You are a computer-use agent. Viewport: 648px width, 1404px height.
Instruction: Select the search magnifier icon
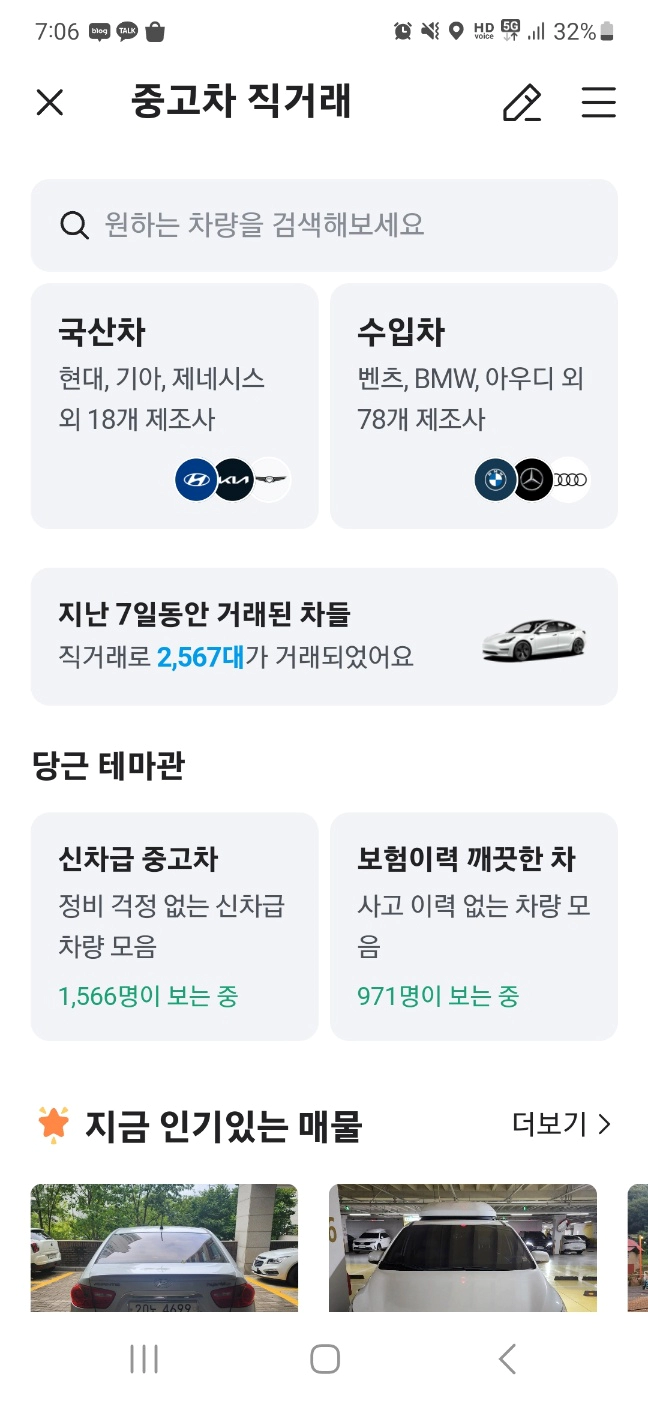tap(75, 225)
